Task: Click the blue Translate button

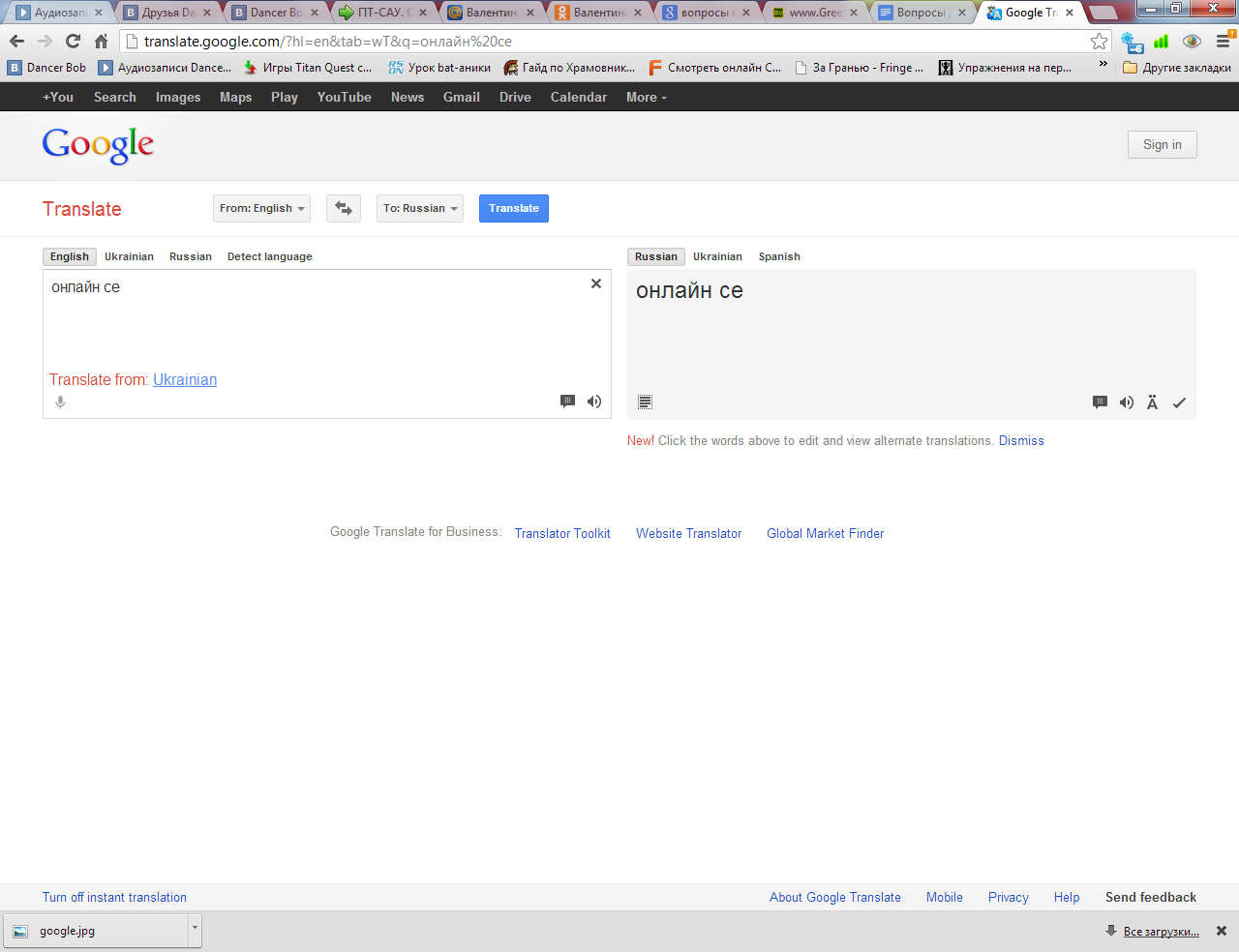Action: tap(514, 208)
